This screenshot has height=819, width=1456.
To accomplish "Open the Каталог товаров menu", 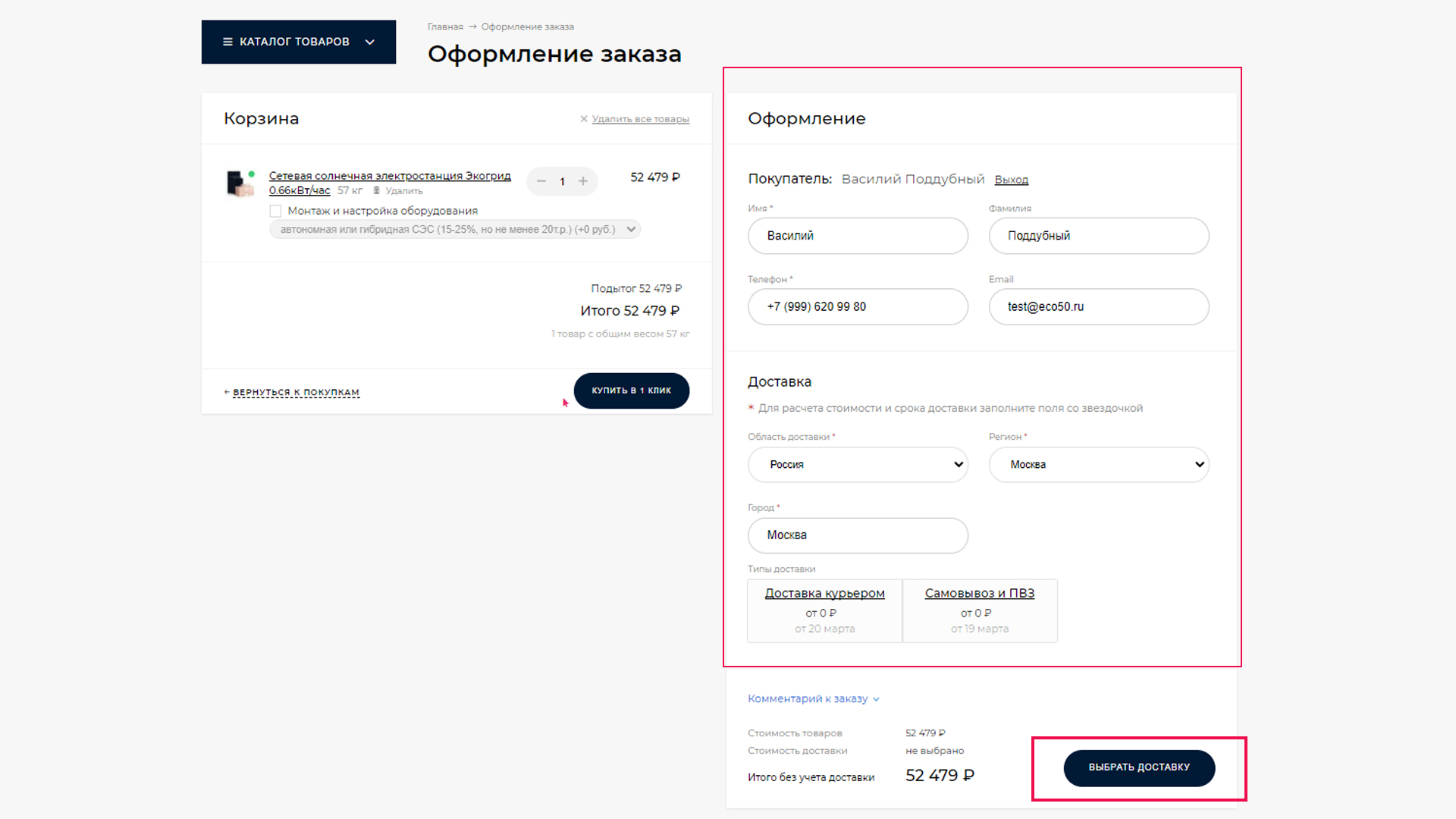I will pyautogui.click(x=299, y=42).
